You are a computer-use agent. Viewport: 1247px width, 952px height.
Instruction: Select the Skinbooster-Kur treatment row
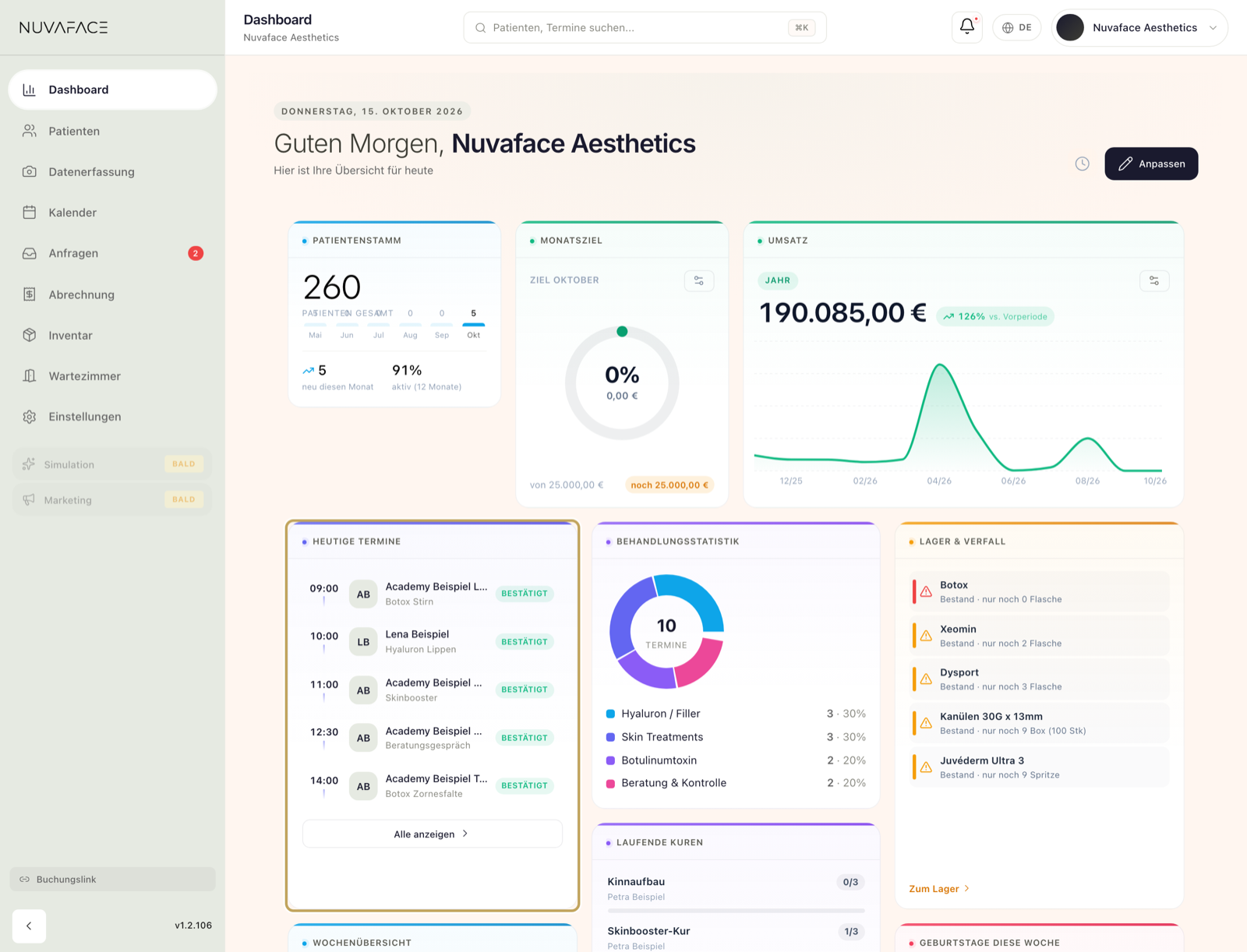pyautogui.click(x=736, y=937)
